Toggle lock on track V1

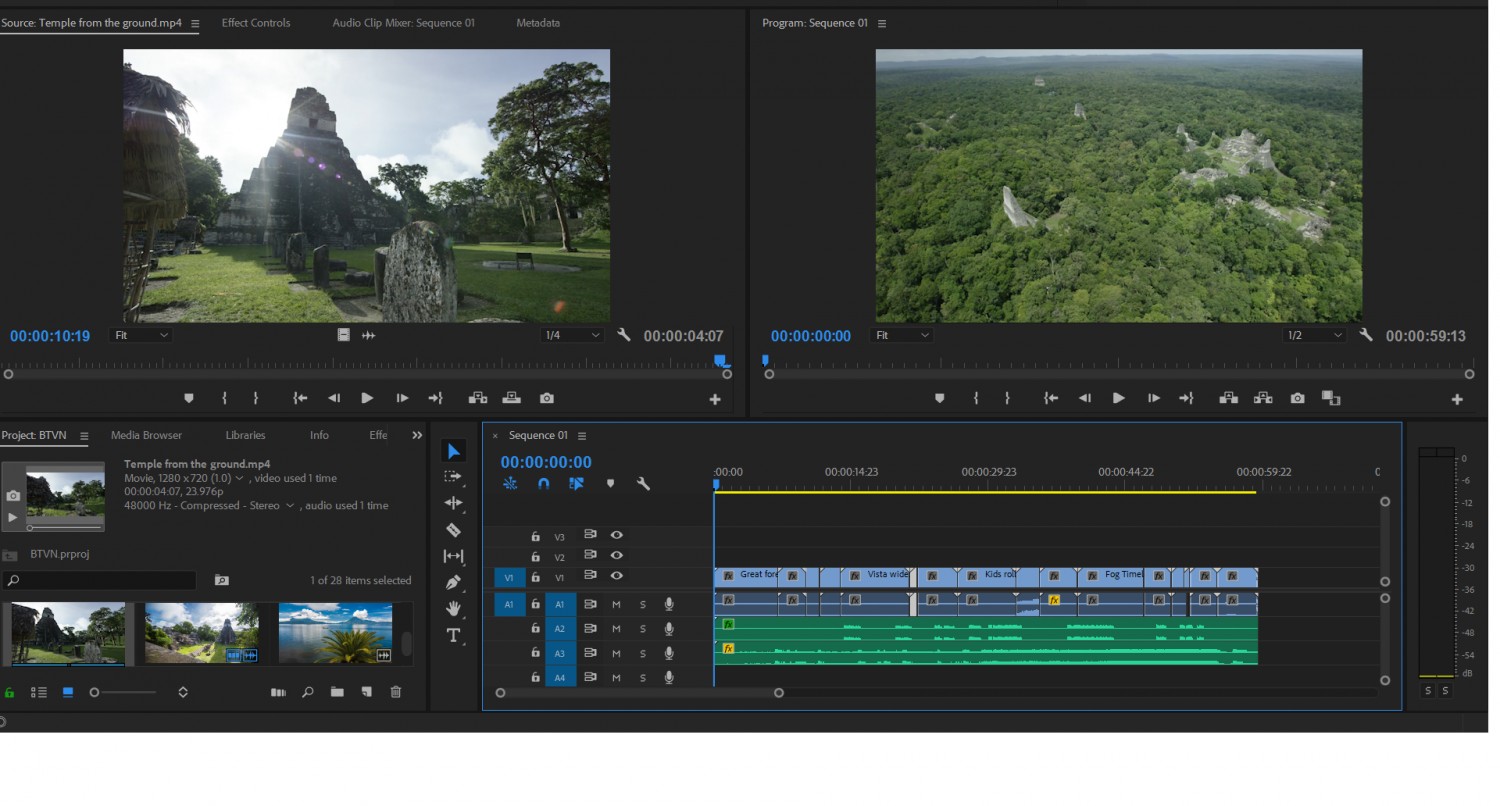click(535, 577)
